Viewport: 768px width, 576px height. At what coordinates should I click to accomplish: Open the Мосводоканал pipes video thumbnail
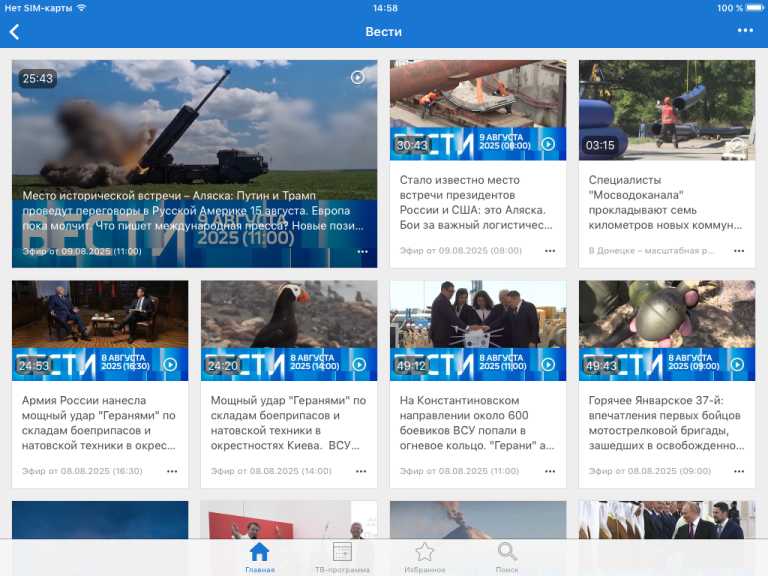tap(667, 110)
